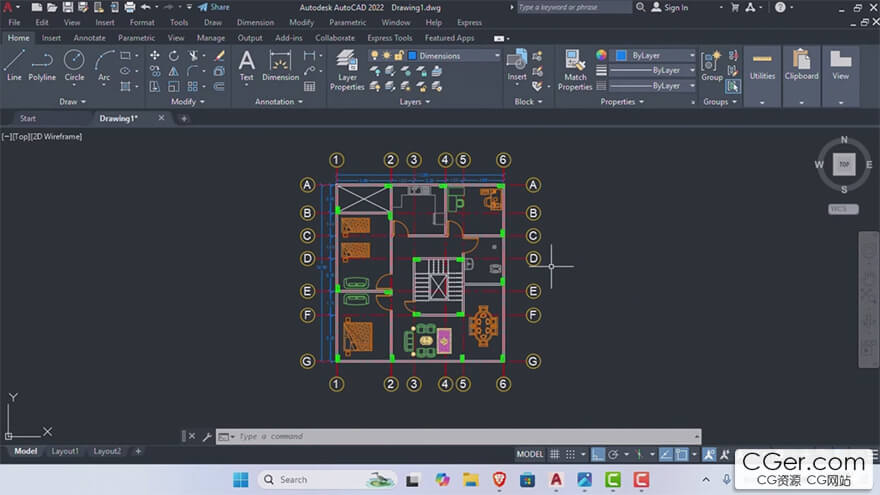Toggle the drawing grid display
The image size is (880, 495).
(x=554, y=454)
